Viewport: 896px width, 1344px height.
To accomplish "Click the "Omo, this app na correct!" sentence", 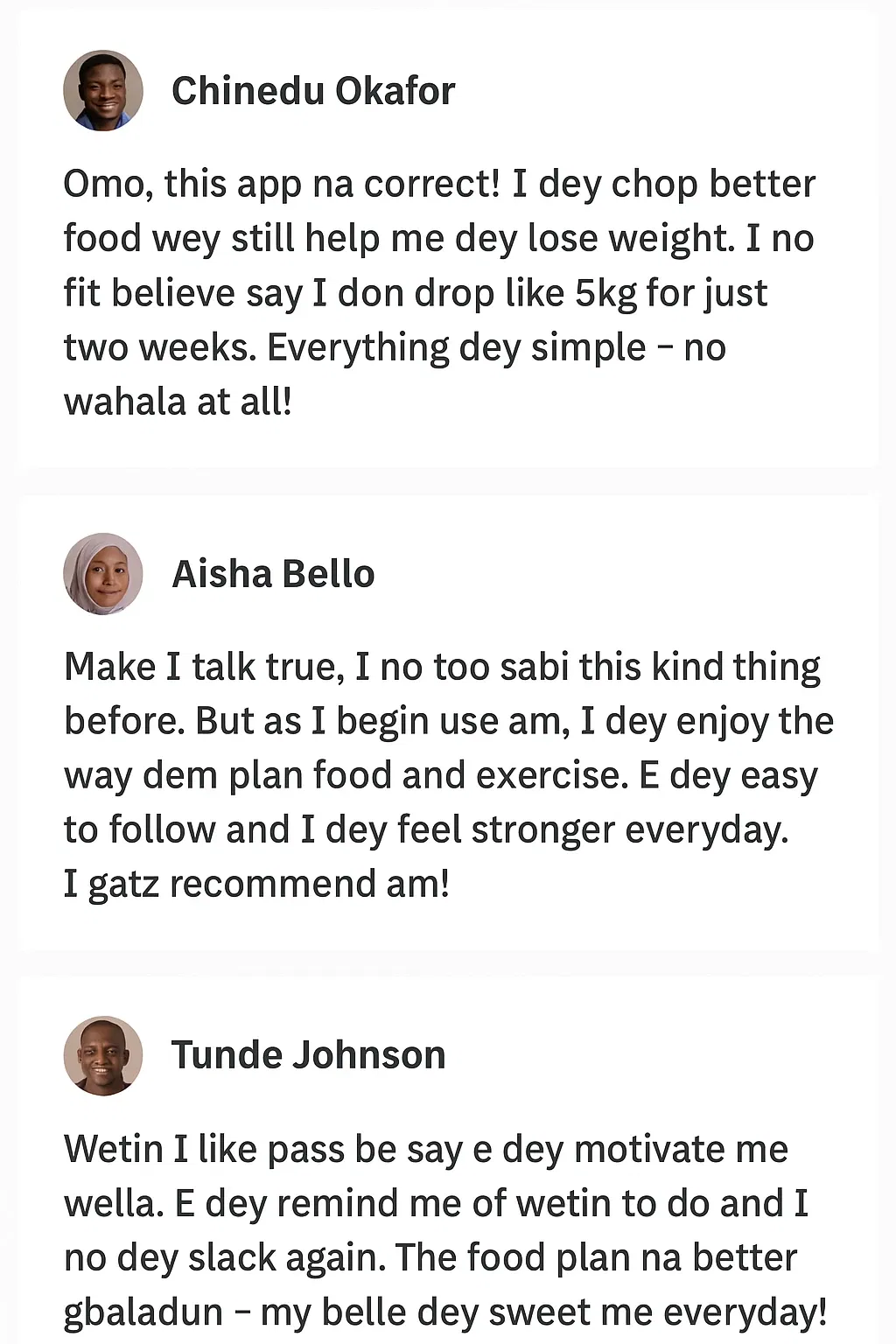I will pyautogui.click(x=282, y=185).
